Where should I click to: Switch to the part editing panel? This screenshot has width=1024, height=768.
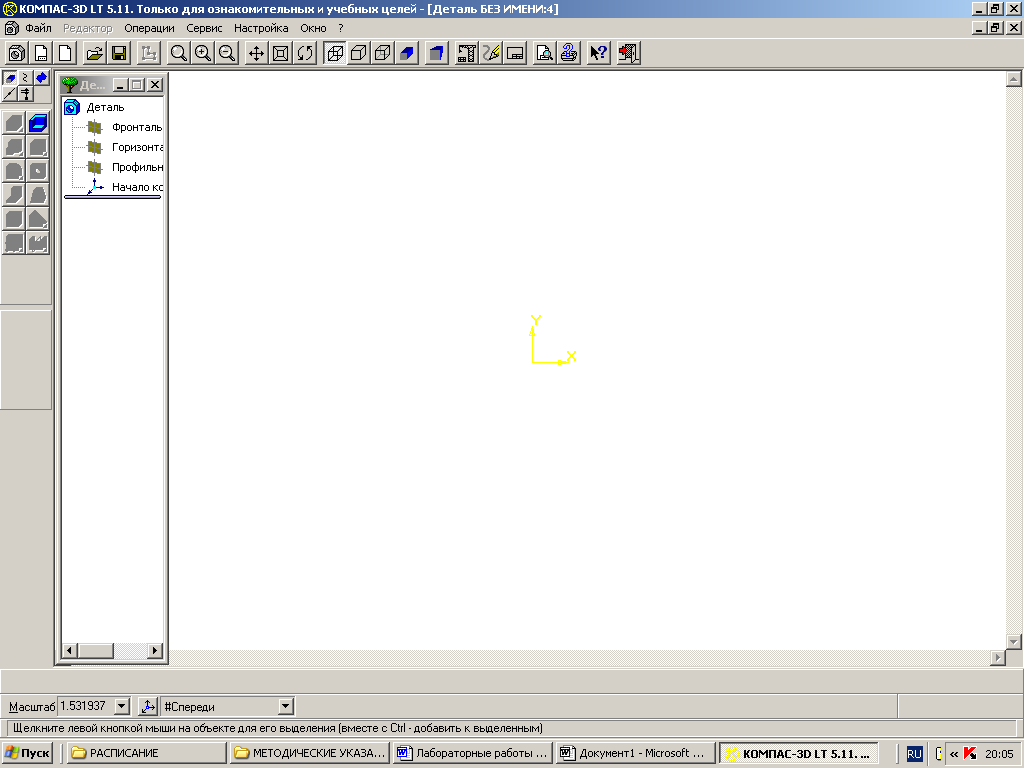(x=10, y=78)
